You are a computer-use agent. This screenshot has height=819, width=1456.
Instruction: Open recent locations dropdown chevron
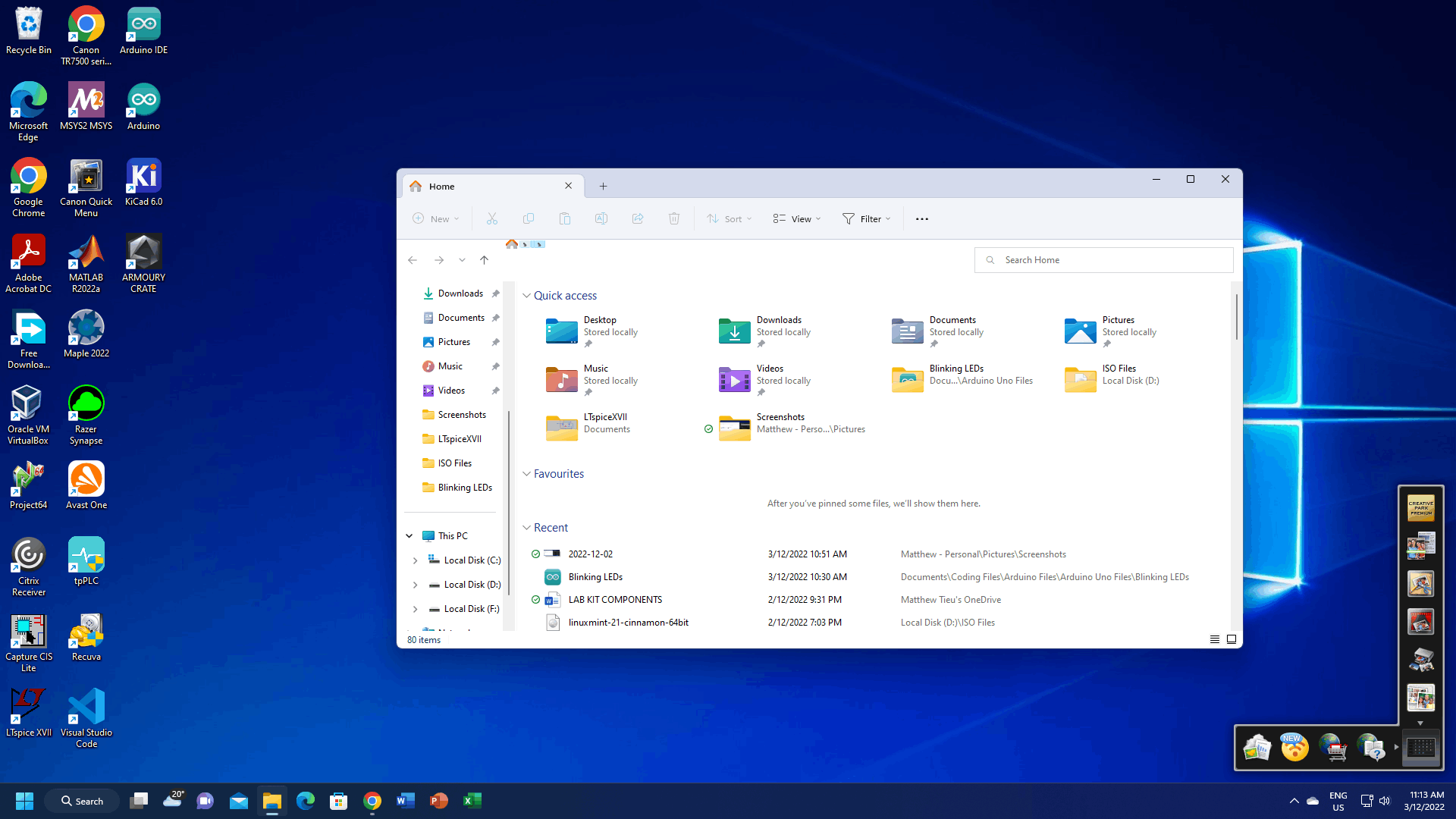pyautogui.click(x=462, y=260)
